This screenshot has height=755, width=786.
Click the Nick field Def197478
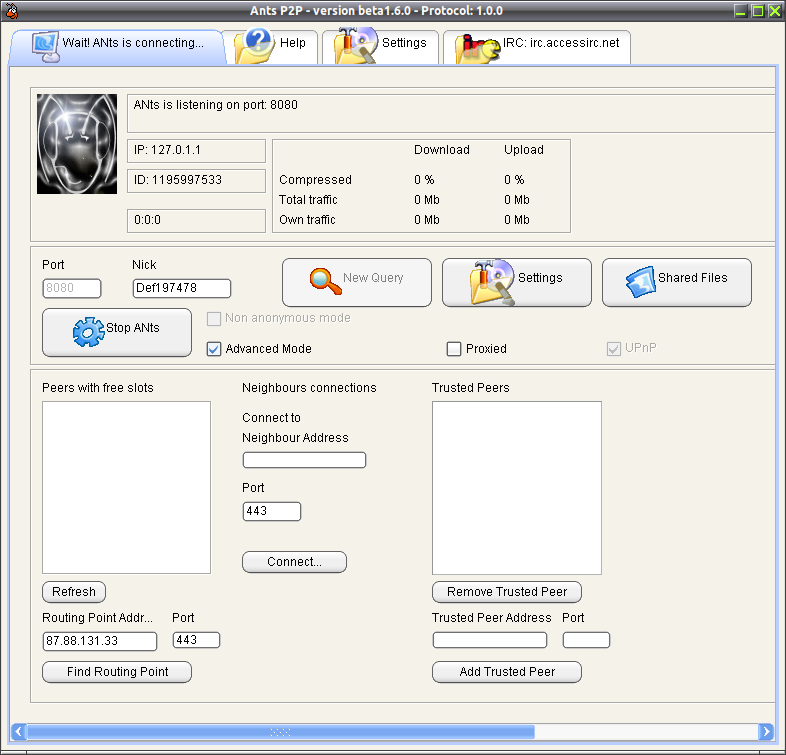[181, 288]
